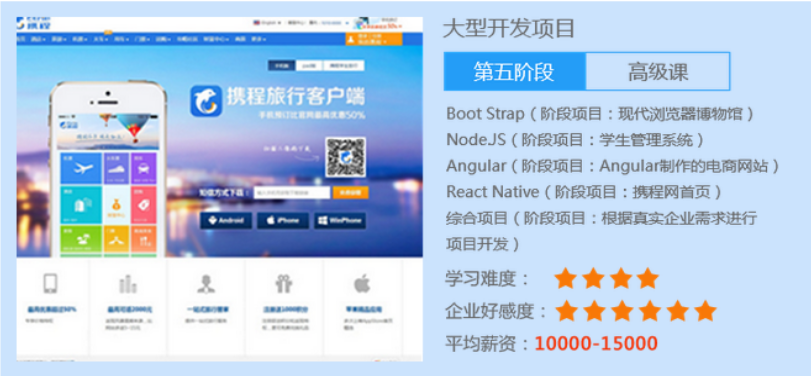811x376 pixels.
Task: Click the gray gift icon in the features row
Action: pos(284,284)
